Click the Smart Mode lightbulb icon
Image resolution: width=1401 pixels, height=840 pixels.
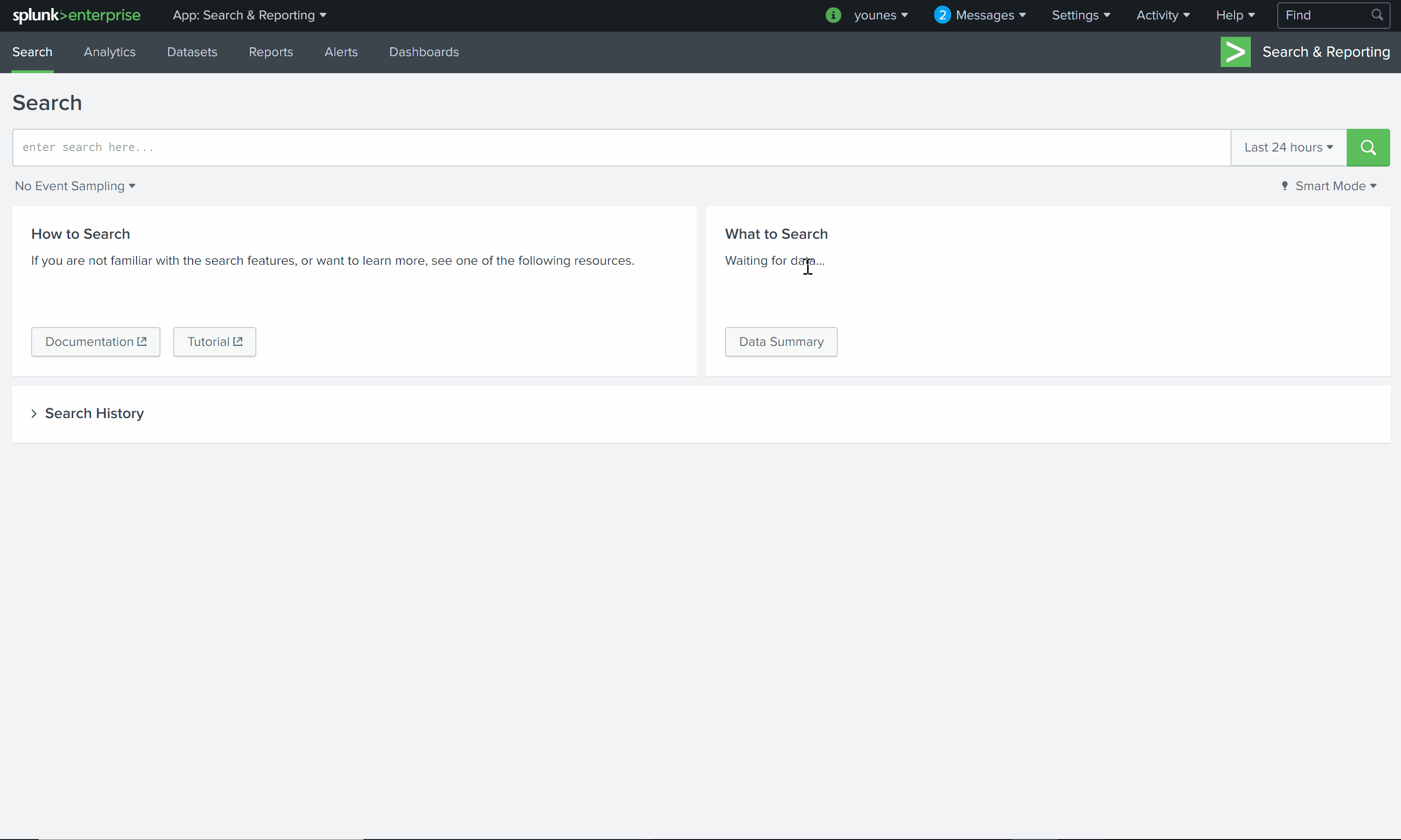pos(1284,185)
